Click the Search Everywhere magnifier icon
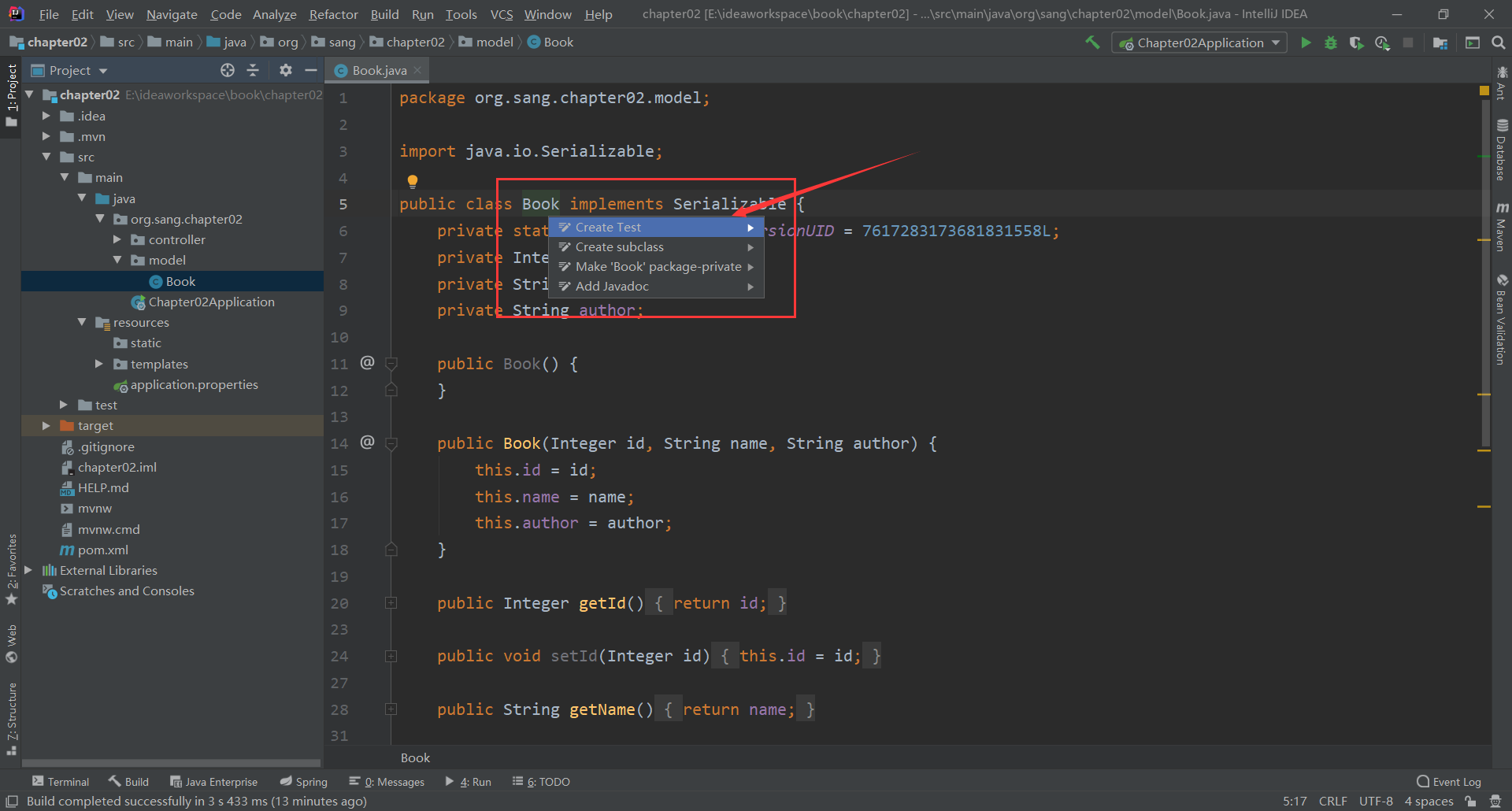 [x=1498, y=43]
